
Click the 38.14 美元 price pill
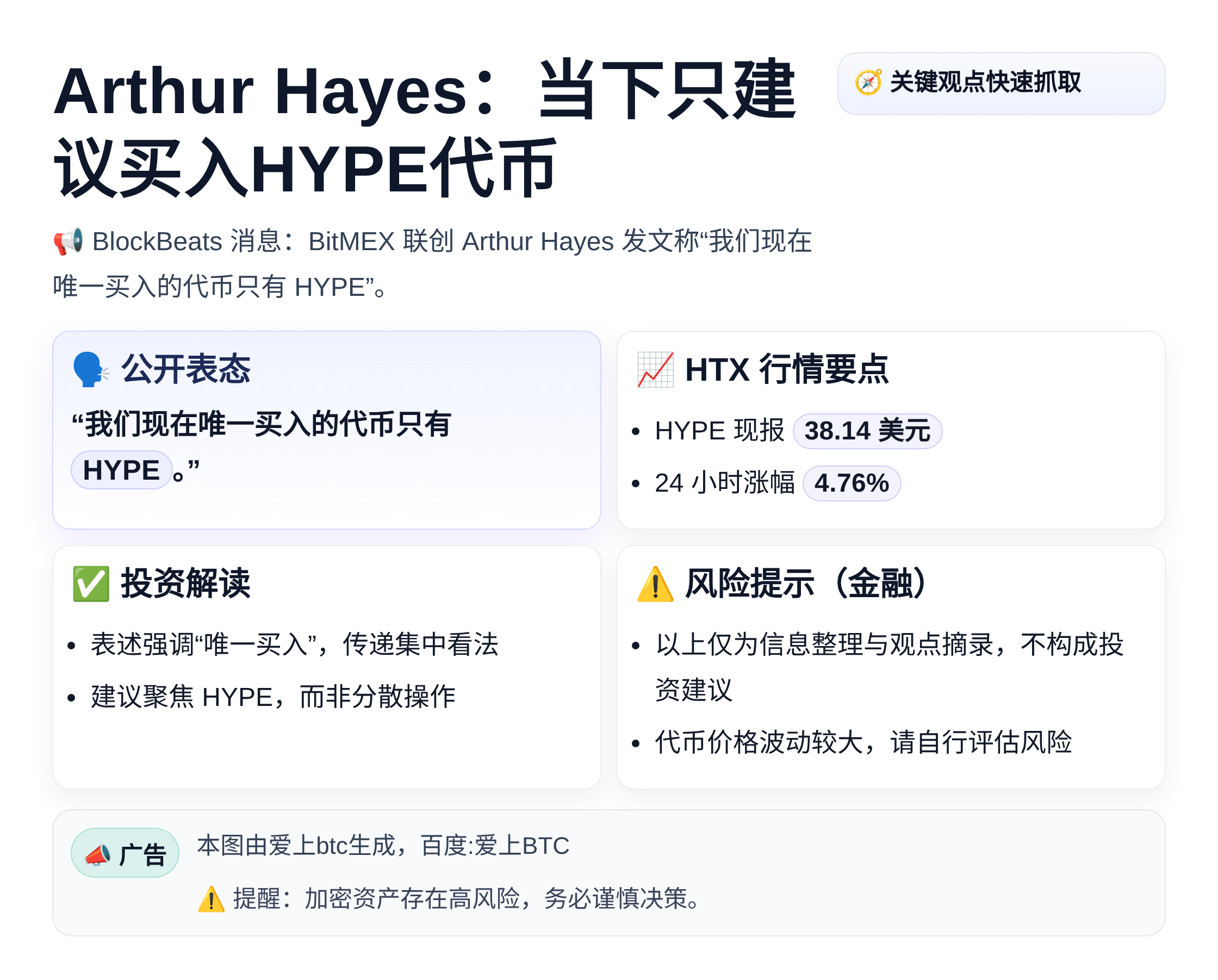pos(867,431)
